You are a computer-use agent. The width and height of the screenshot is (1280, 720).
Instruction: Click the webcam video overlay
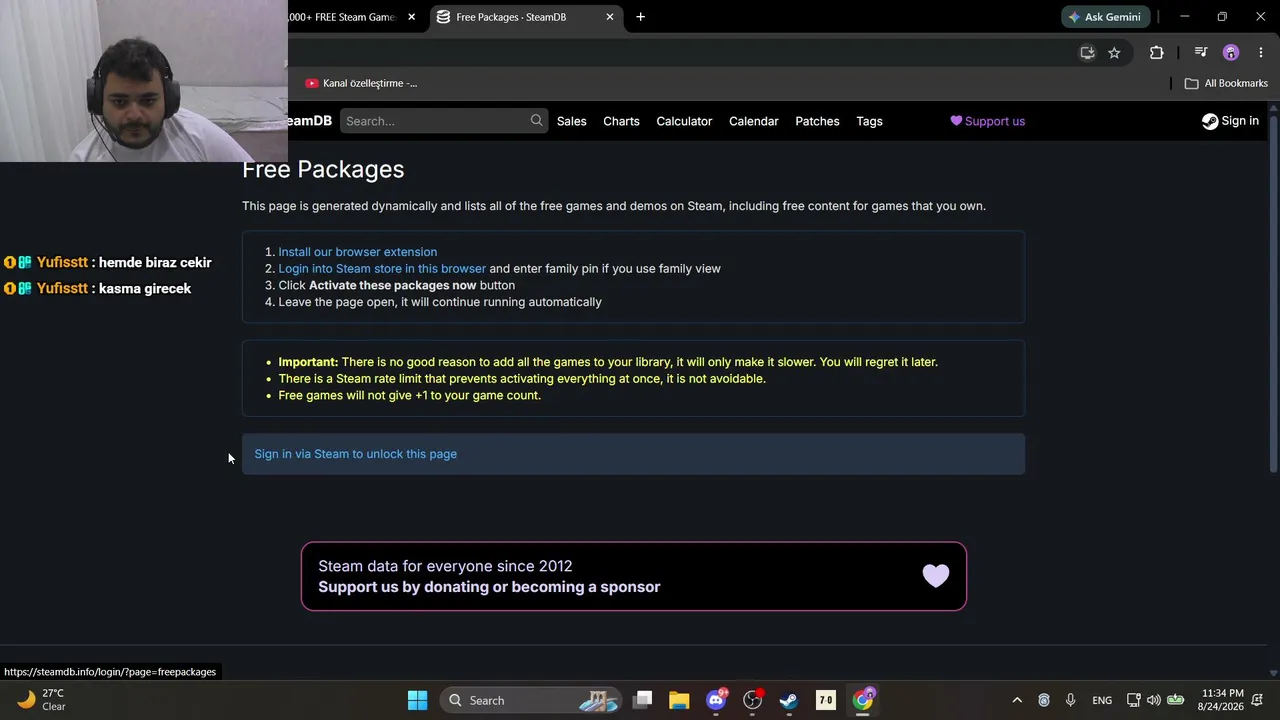144,81
